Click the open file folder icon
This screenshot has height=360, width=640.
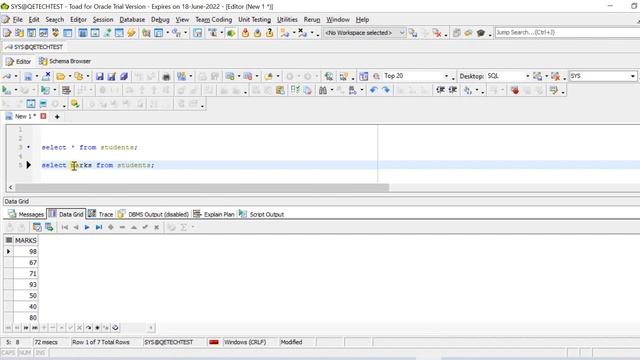point(60,76)
